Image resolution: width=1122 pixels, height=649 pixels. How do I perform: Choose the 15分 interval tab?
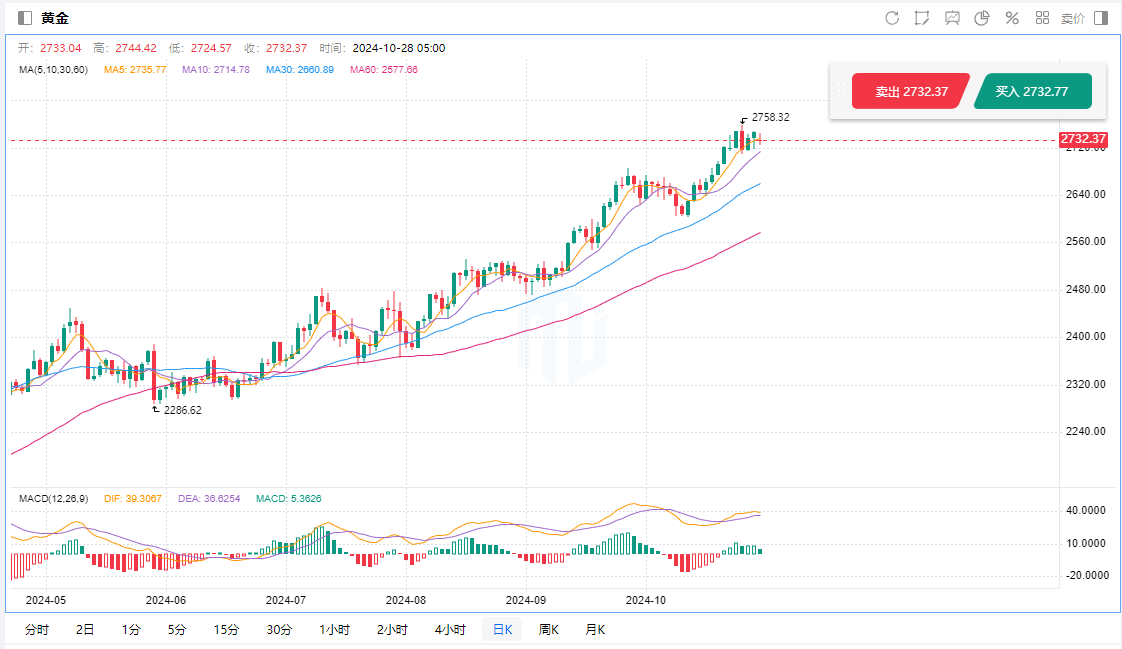226,629
